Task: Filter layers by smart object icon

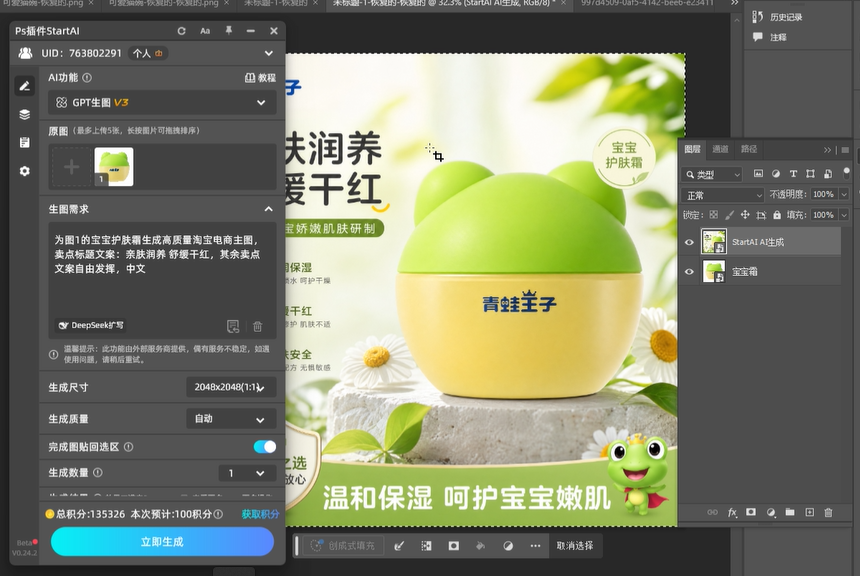Action: pyautogui.click(x=828, y=174)
